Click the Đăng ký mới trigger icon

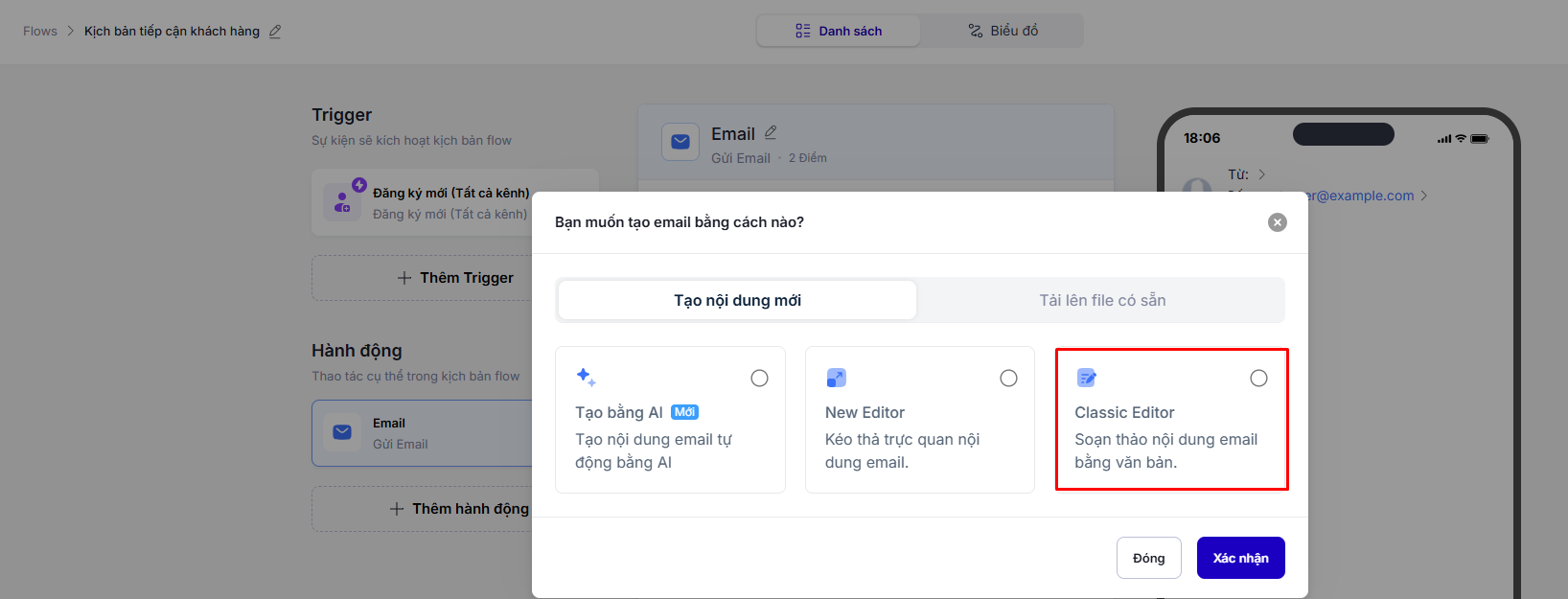[x=343, y=201]
